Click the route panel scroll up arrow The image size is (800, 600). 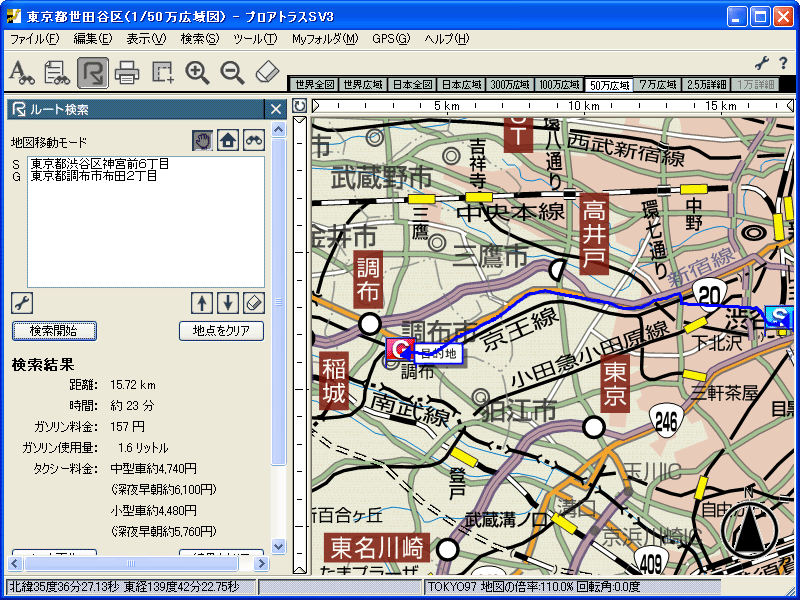[278, 129]
